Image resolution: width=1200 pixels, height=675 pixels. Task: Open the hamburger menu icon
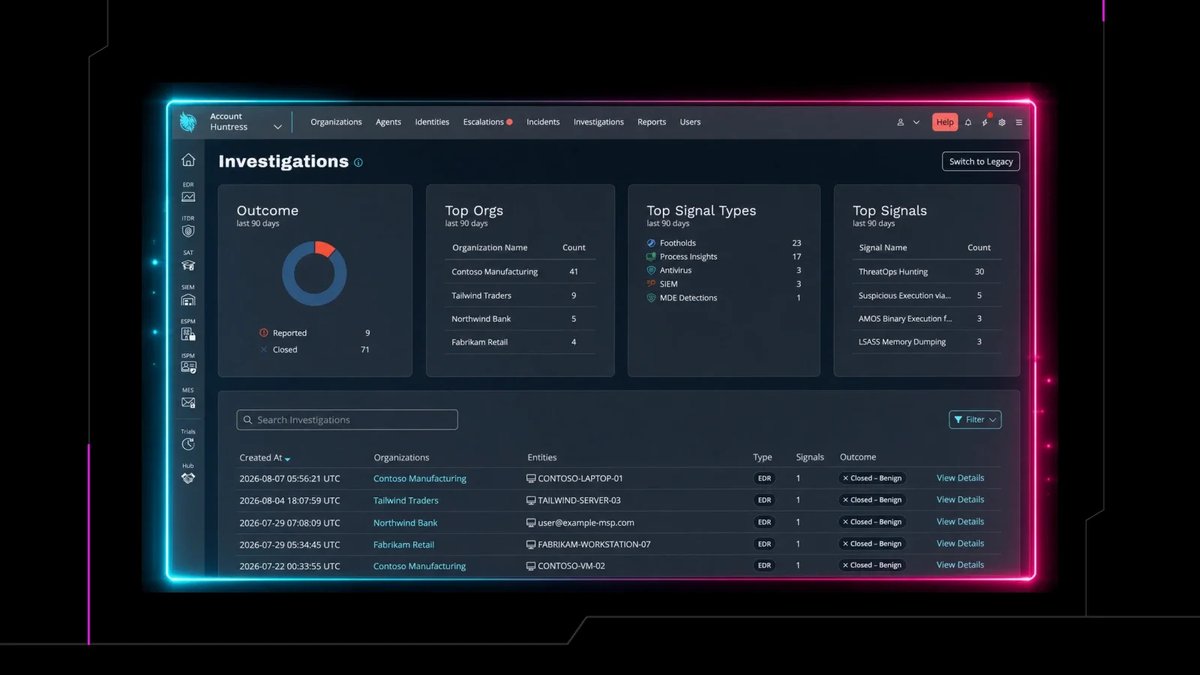[1019, 122]
